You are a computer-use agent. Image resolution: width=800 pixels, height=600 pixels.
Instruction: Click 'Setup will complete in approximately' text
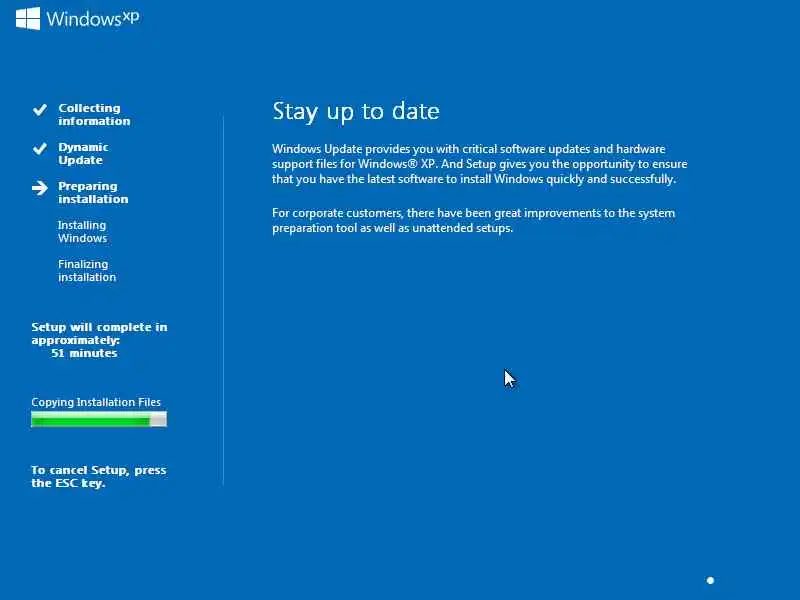point(99,333)
